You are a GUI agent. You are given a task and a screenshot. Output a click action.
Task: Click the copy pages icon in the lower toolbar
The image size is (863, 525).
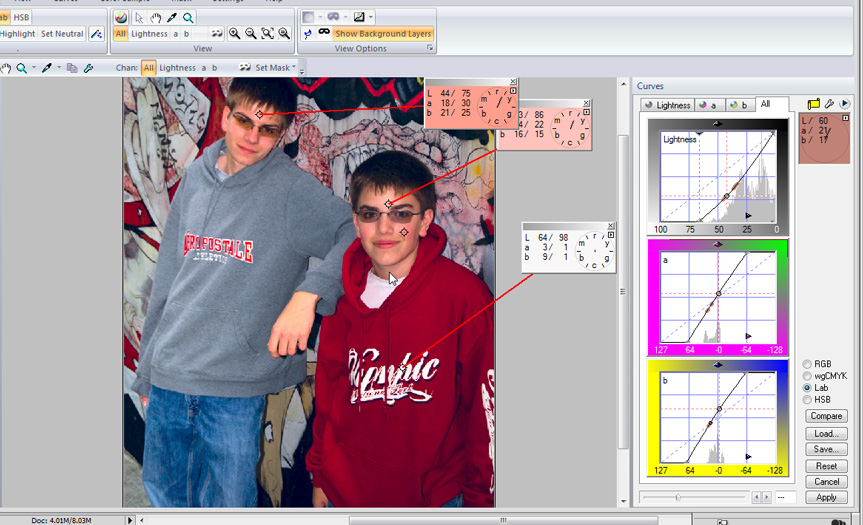coord(72,68)
